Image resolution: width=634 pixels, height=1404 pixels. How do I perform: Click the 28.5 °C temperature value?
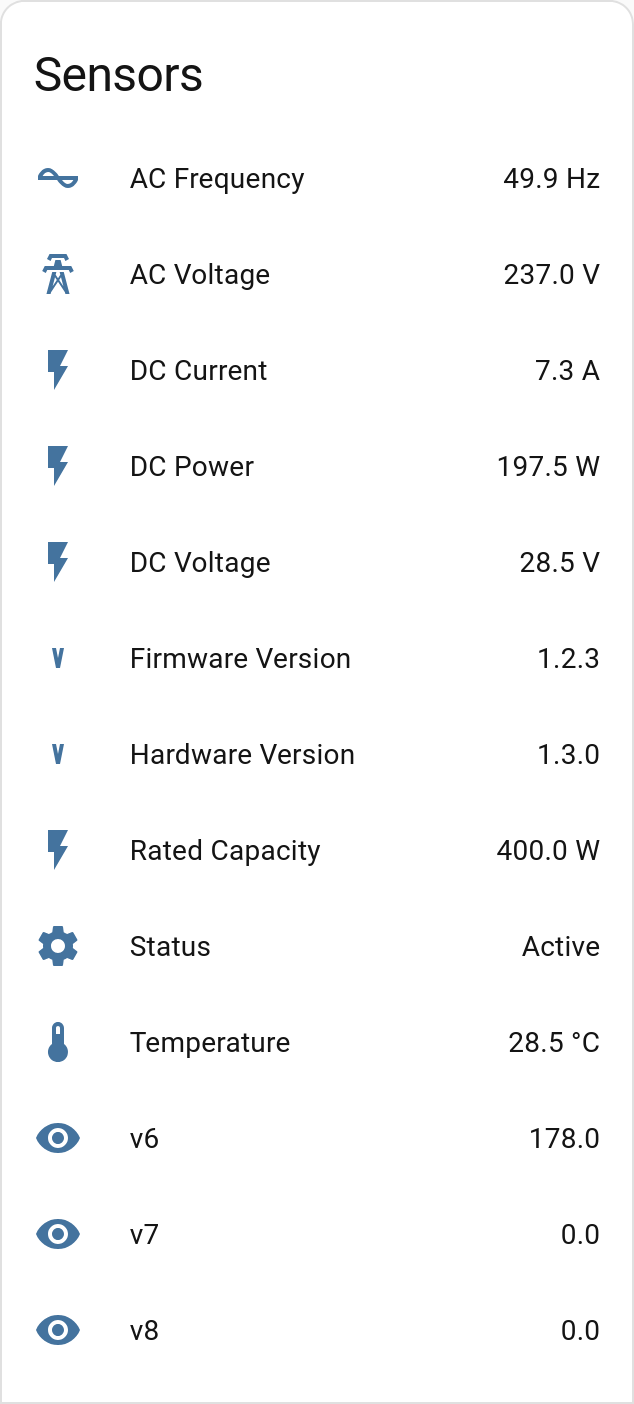pos(553,1043)
